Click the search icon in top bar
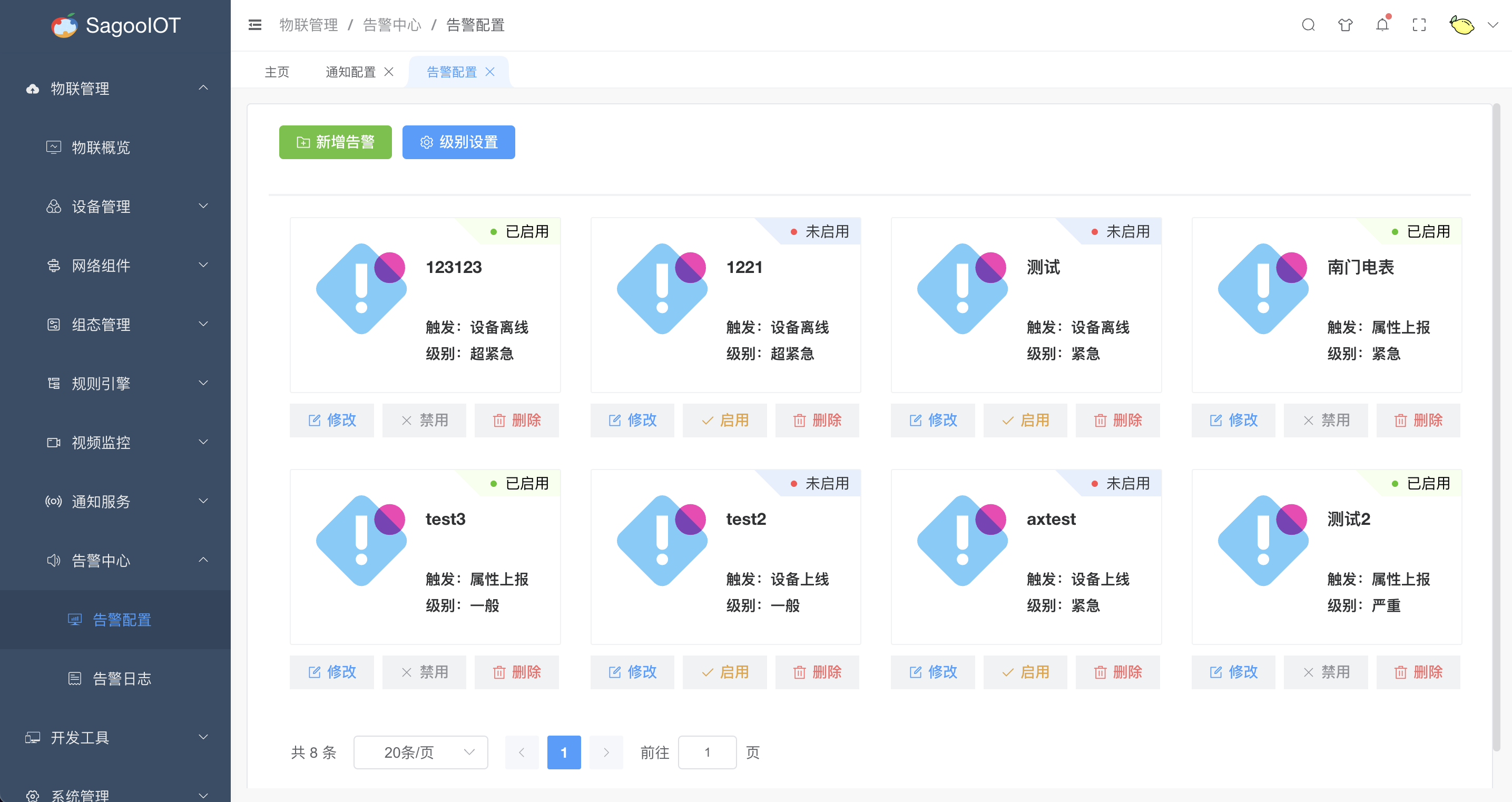This screenshot has width=1512, height=802. coord(1308,25)
